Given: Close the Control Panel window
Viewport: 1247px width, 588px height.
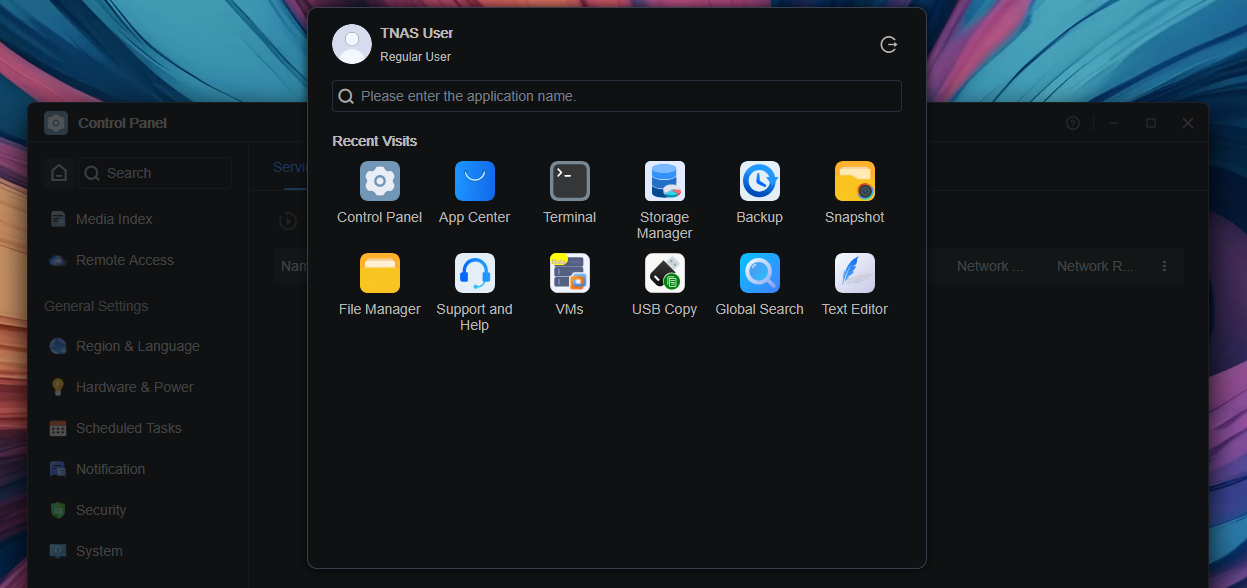Looking at the screenshot, I should tap(1188, 123).
